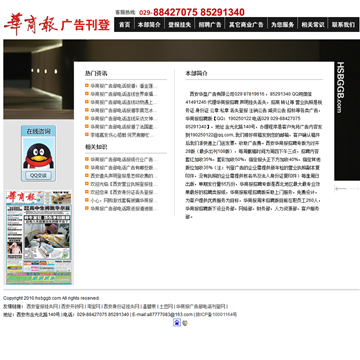Click the 客服热线 label in the header
This screenshot has width=360, height=360.
tap(126, 12)
